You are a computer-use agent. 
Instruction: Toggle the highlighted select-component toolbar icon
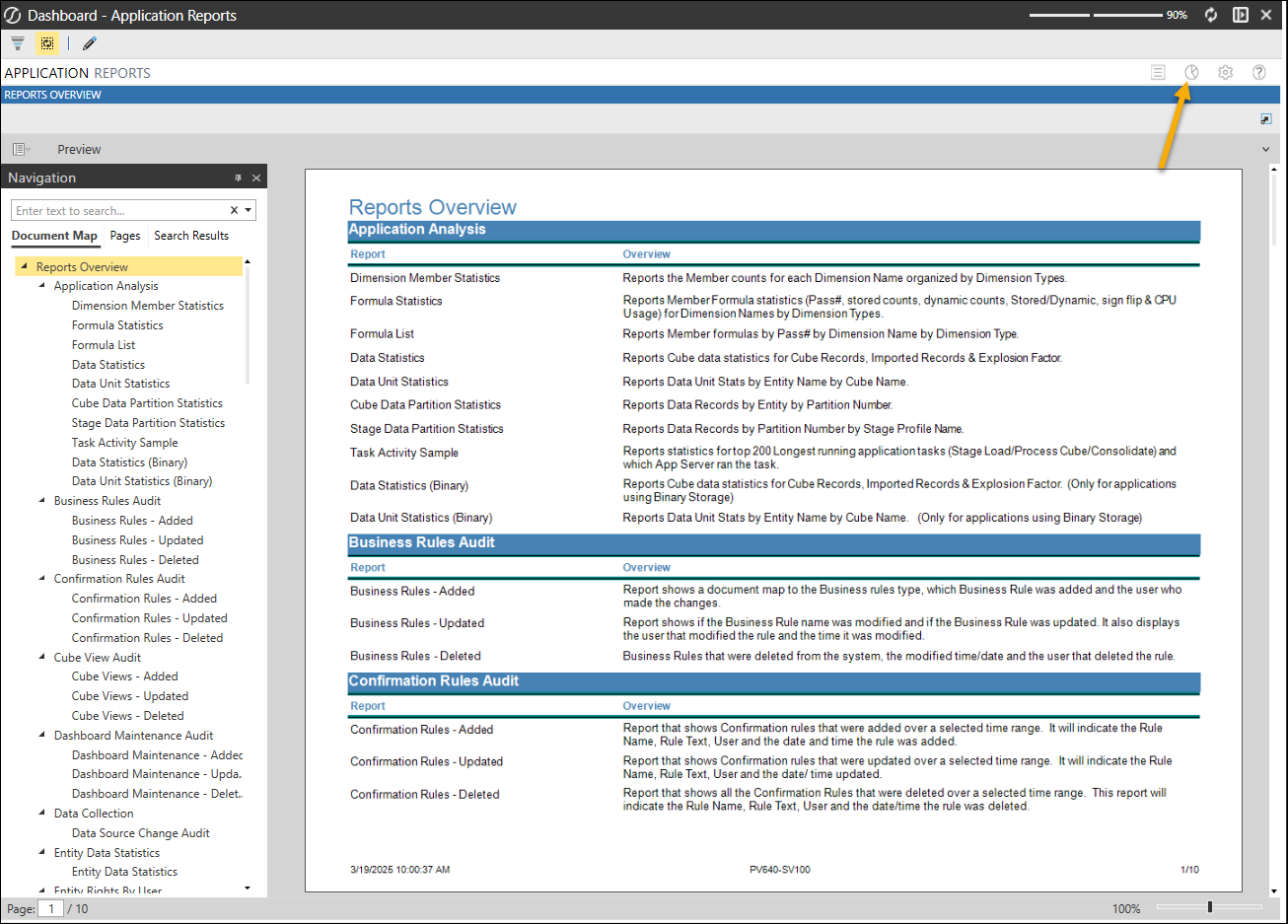(46, 43)
